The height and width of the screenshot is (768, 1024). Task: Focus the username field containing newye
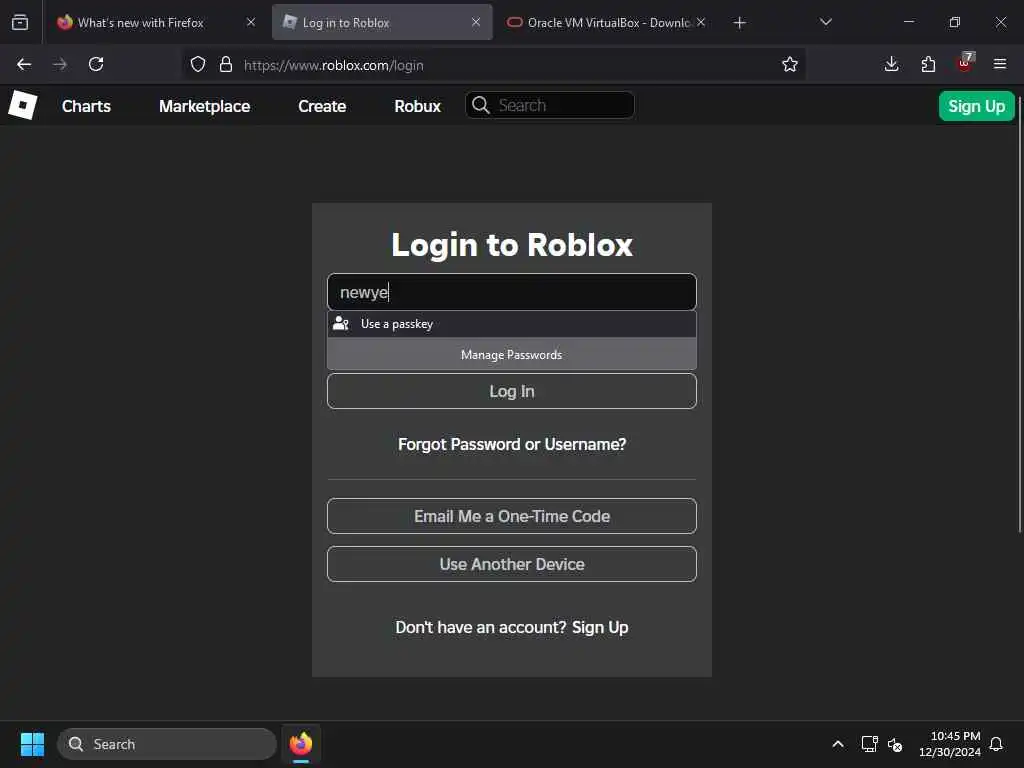pyautogui.click(x=511, y=292)
